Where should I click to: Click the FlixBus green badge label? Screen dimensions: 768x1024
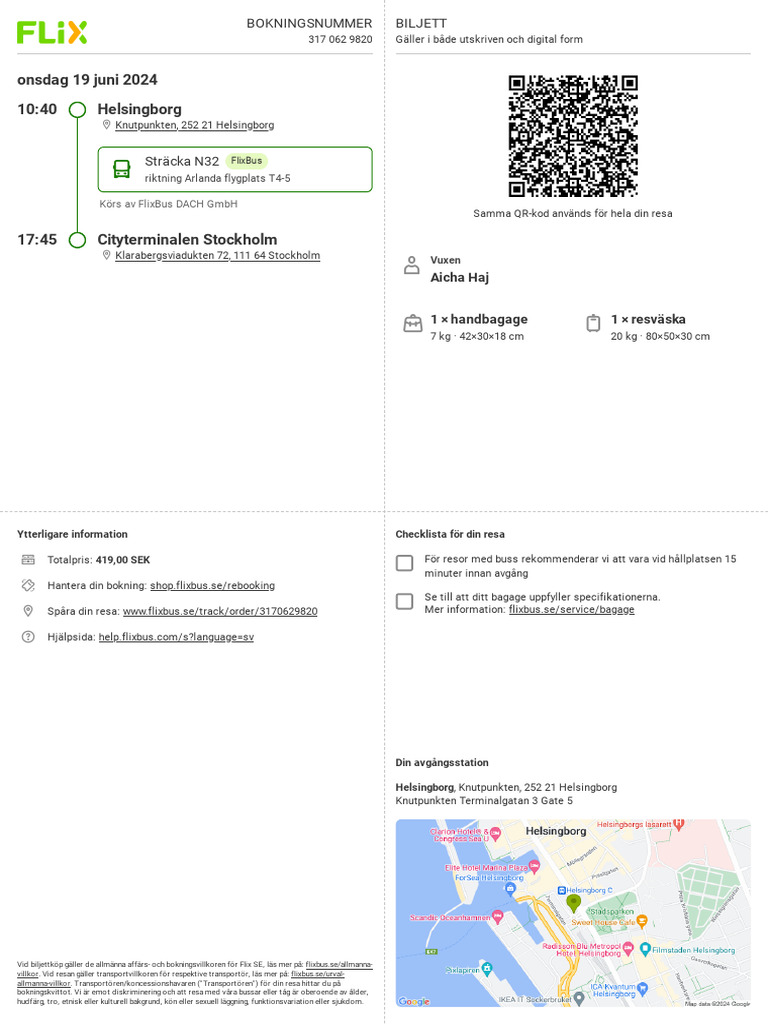point(246,161)
